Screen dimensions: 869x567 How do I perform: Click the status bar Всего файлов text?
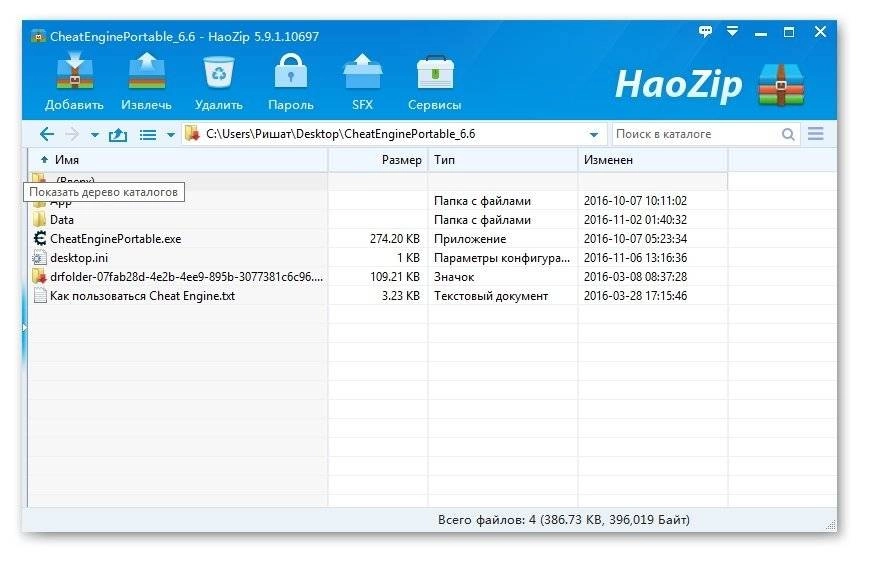(564, 520)
